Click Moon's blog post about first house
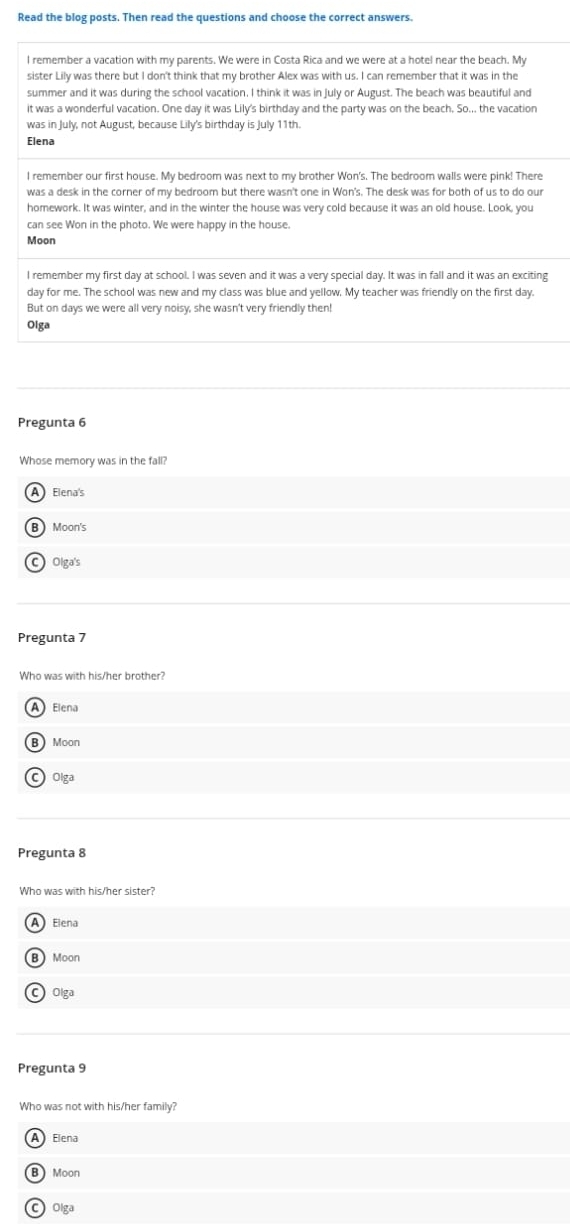This screenshot has width=570, height=1224. click(294, 208)
